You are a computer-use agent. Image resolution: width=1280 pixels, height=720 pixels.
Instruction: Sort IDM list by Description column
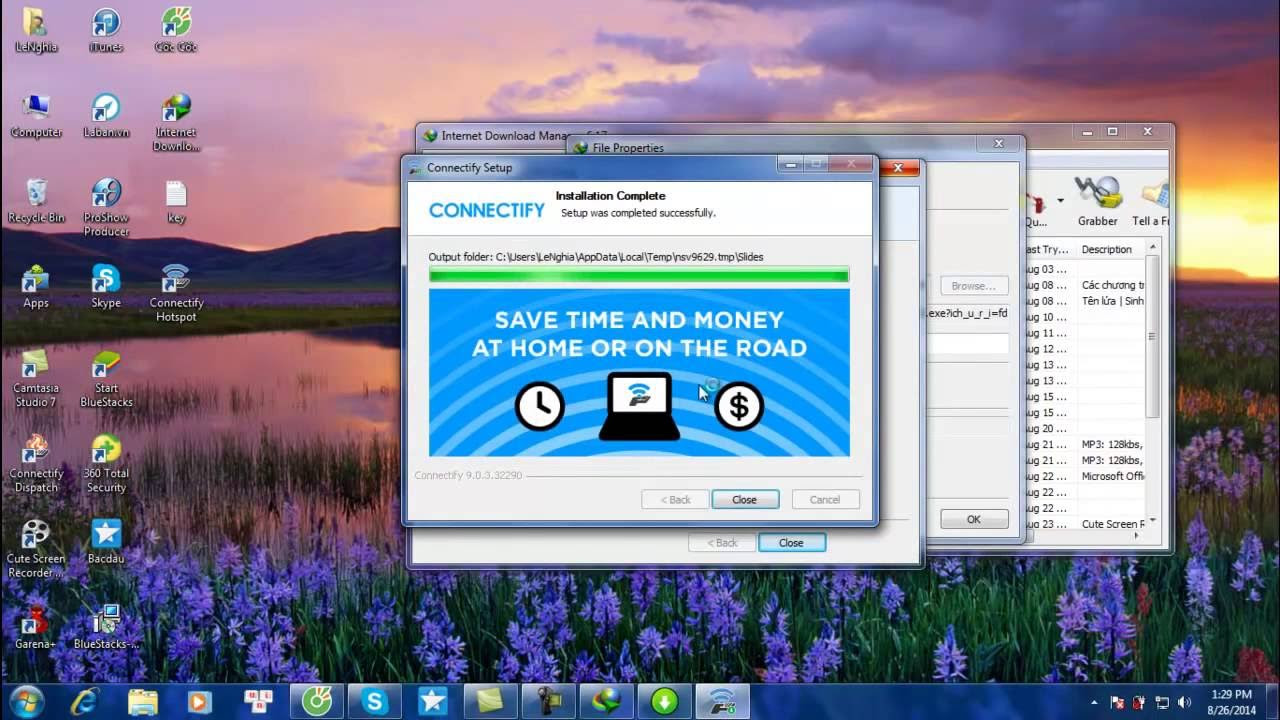tap(1110, 249)
